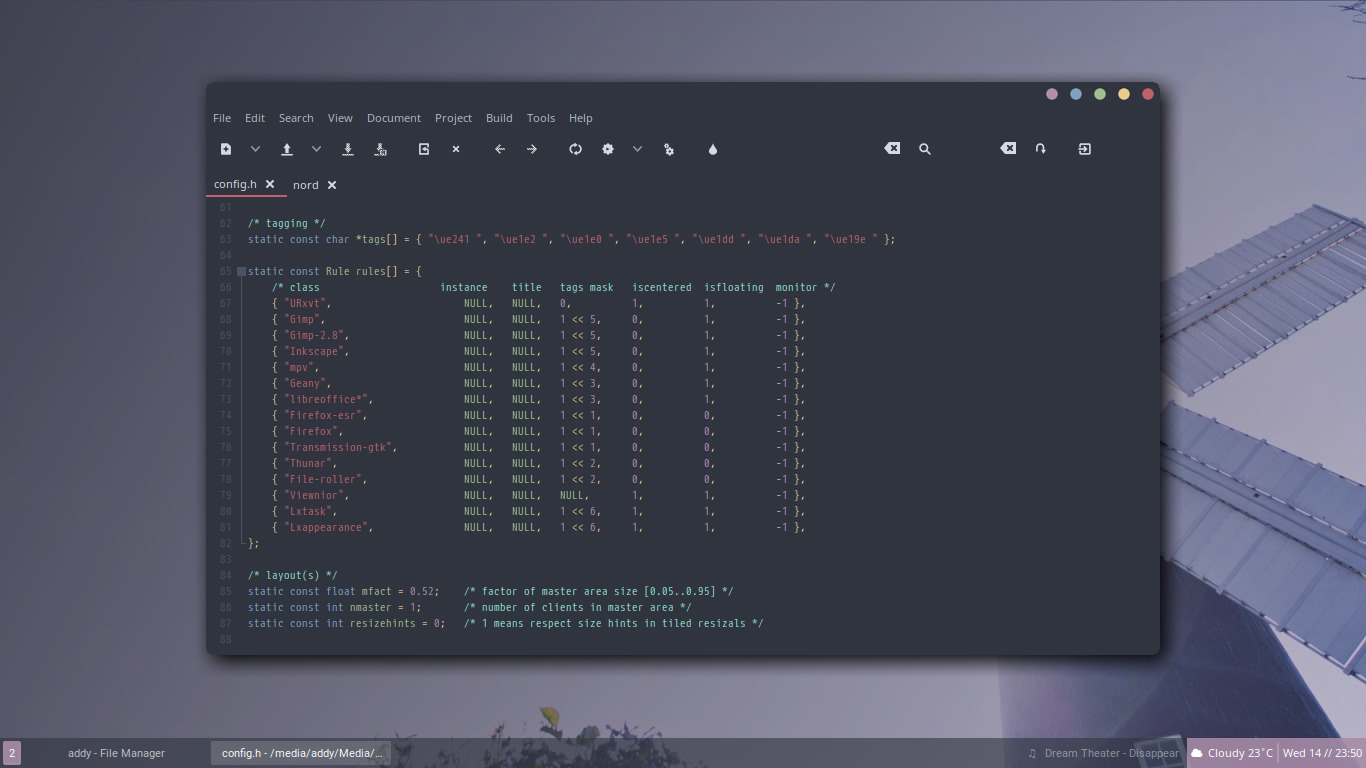This screenshot has height=768, width=1366.
Task: Click the Save All toolbar icon
Action: point(380,149)
